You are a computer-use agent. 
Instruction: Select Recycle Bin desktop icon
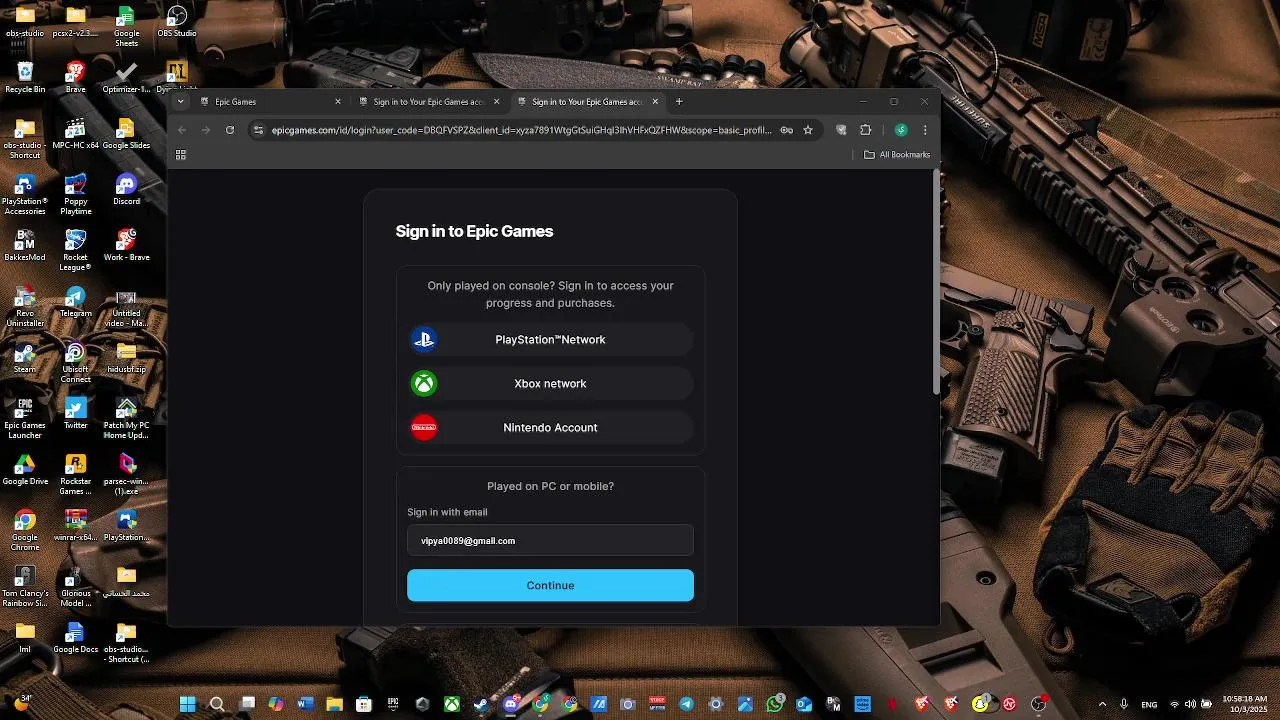click(x=25, y=77)
